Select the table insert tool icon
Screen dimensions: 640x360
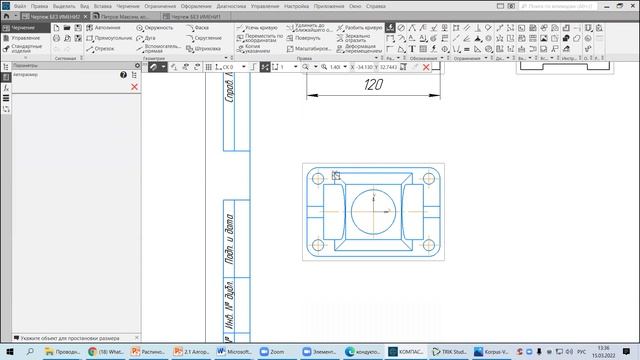[423, 49]
